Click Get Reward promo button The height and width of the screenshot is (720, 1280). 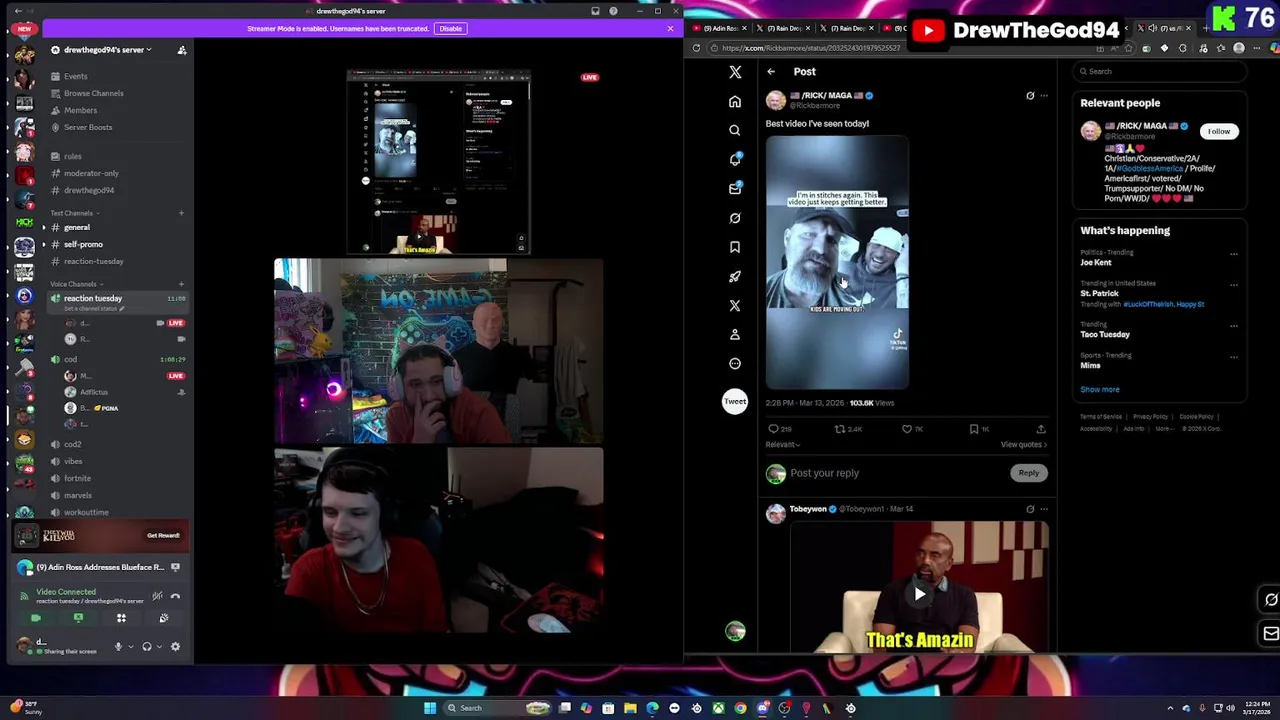click(163, 536)
